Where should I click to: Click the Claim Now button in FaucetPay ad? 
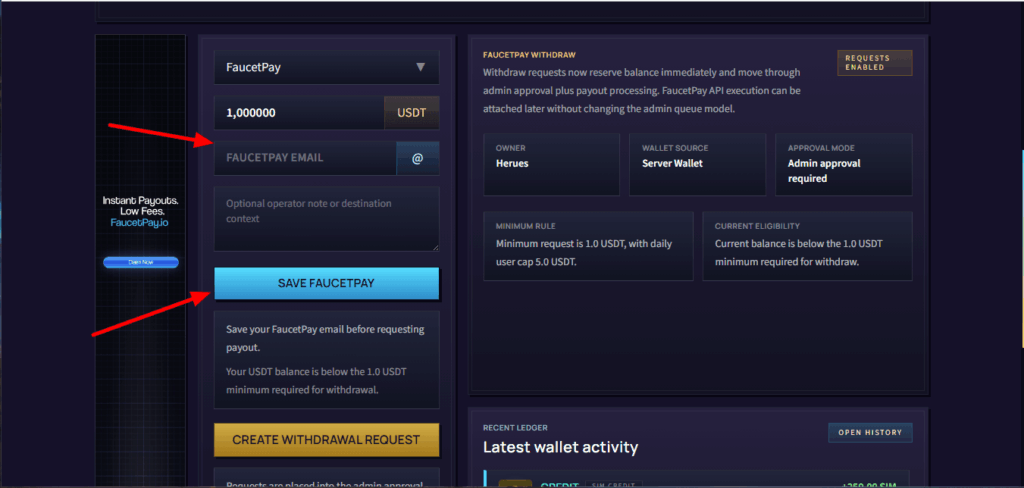(140, 262)
